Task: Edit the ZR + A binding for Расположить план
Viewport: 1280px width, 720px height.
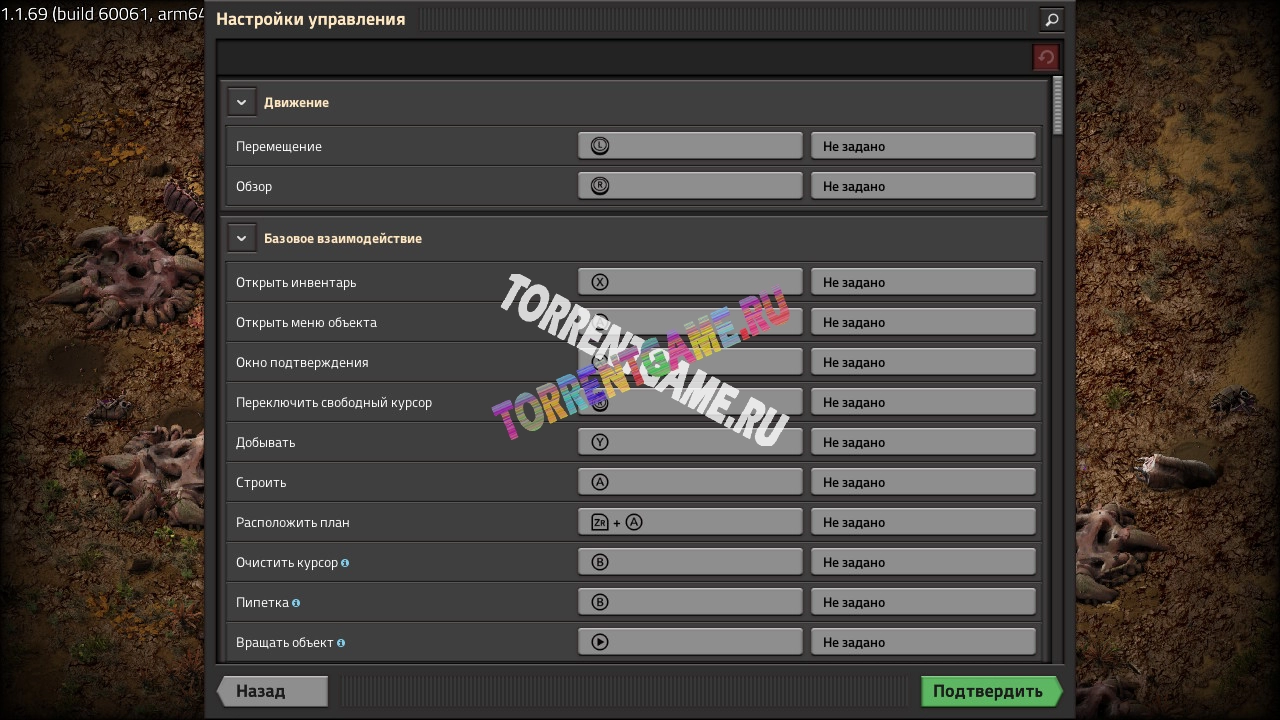Action: tap(690, 522)
